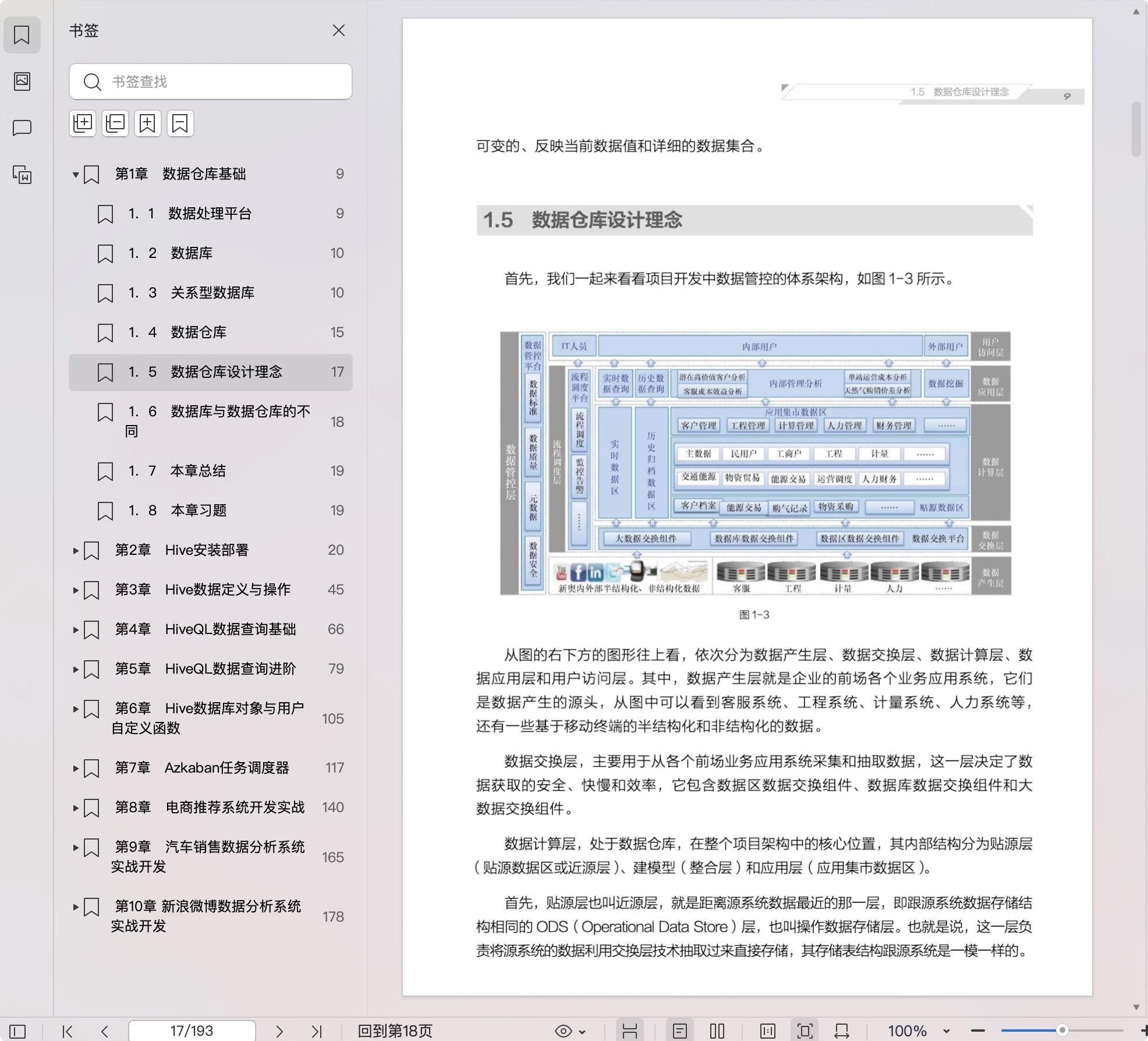Screen dimensions: 1148x1041
Task: Click the heading 1.5 数据仓库设计理念
Action: pos(582,220)
